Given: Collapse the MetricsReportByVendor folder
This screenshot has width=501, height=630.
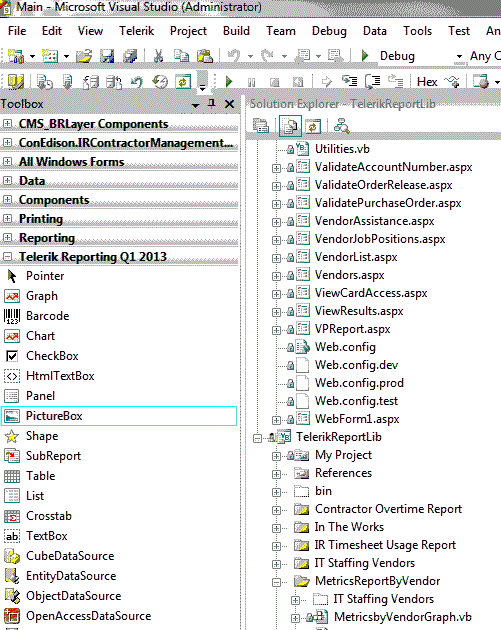Looking at the screenshot, I should pos(276,582).
